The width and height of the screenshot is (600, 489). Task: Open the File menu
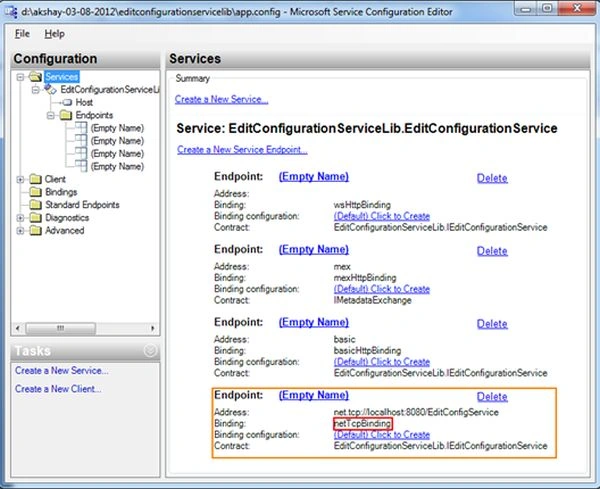click(22, 34)
